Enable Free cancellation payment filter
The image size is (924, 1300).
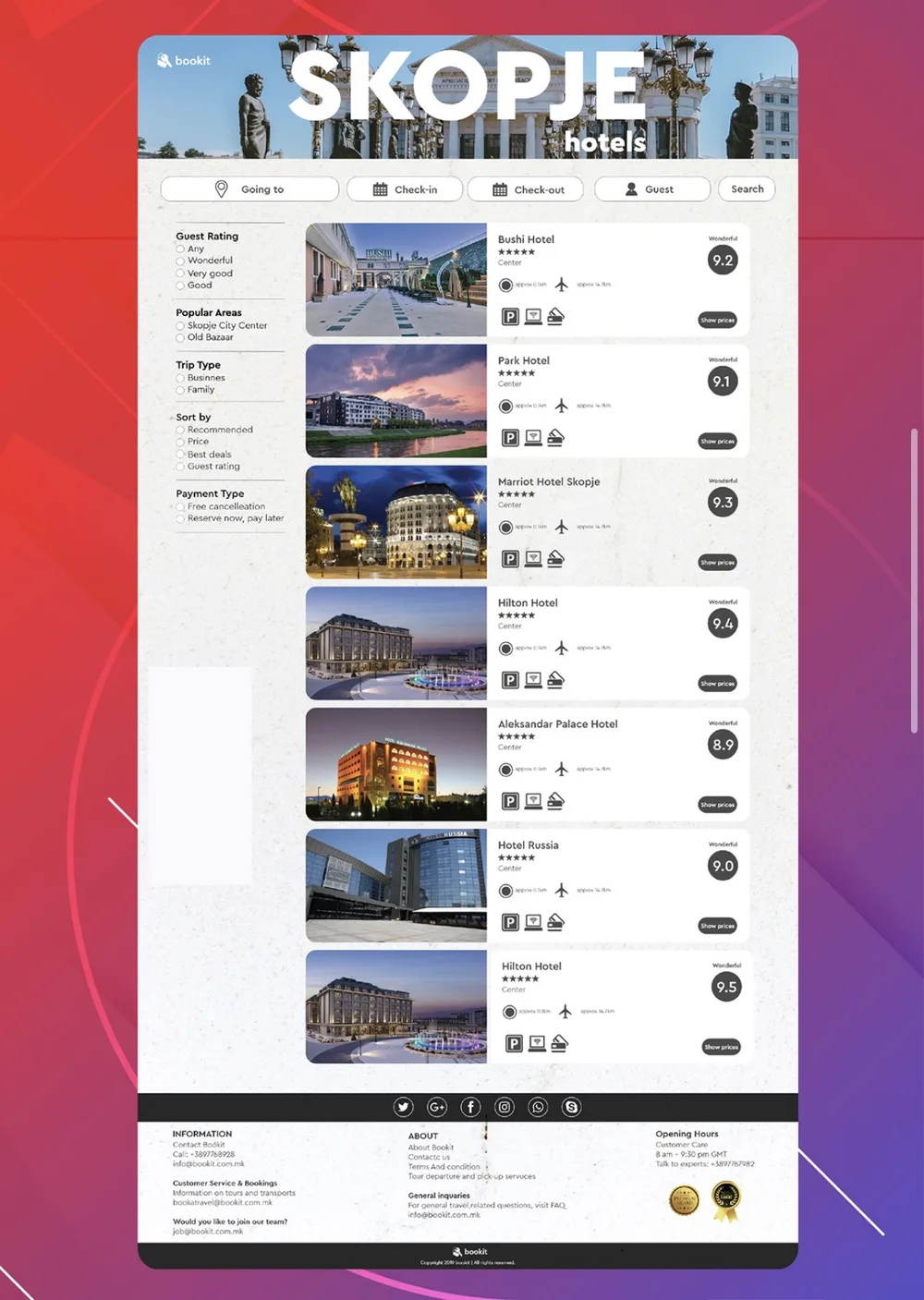click(180, 507)
